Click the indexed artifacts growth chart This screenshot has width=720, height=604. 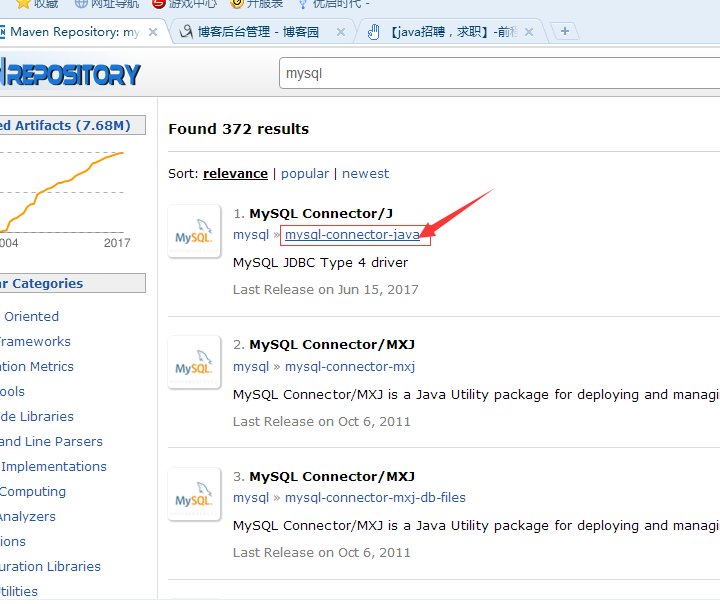(62, 192)
